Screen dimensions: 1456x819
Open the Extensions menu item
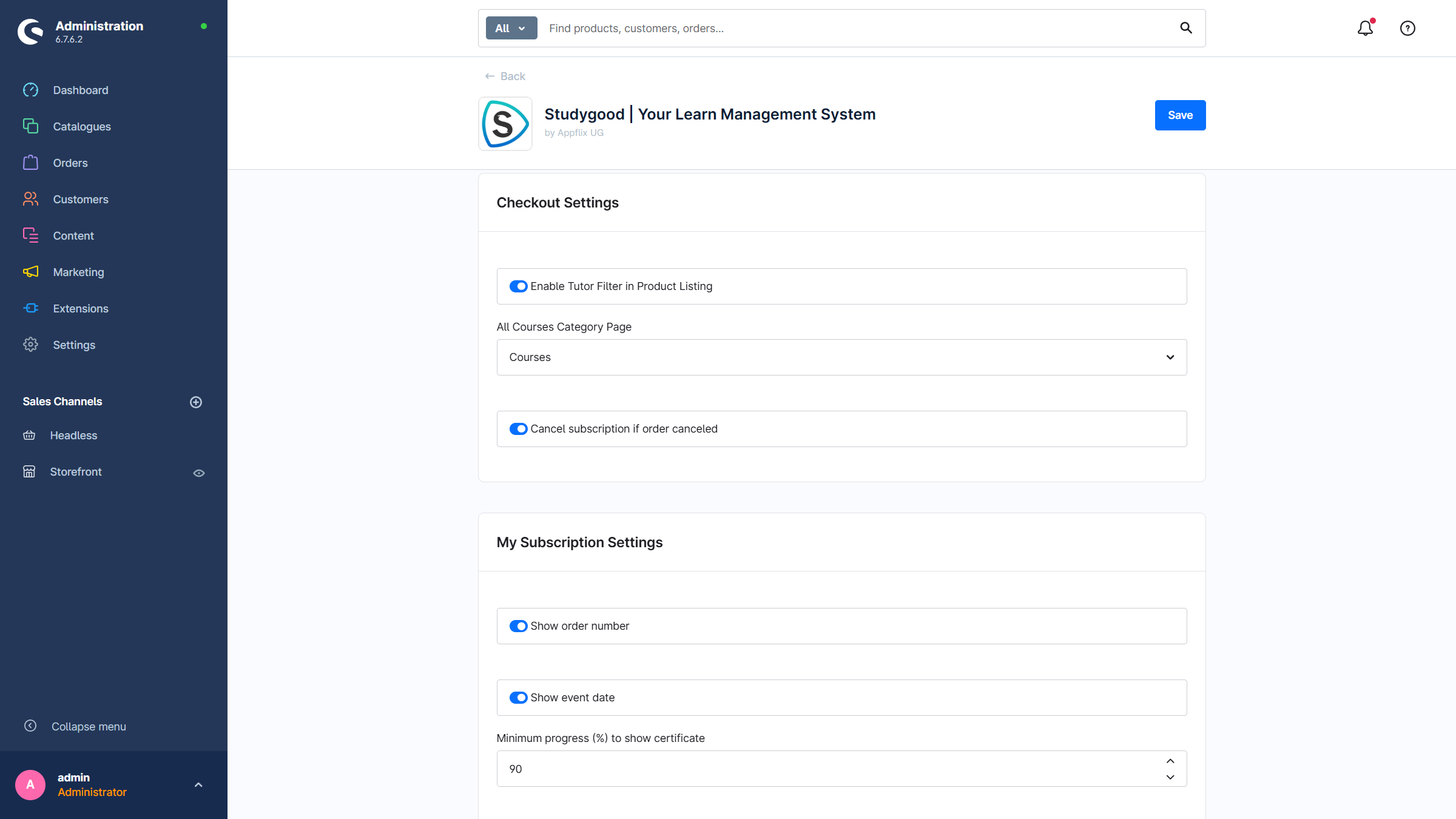(x=80, y=309)
